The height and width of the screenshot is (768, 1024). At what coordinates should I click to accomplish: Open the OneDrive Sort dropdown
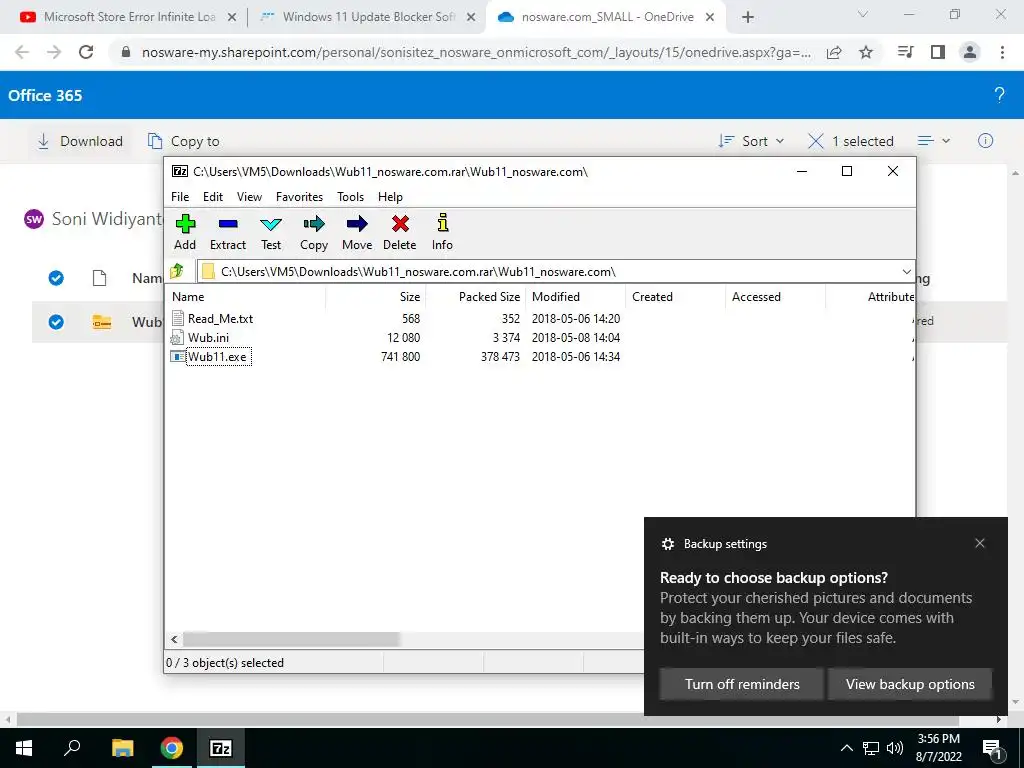point(751,141)
